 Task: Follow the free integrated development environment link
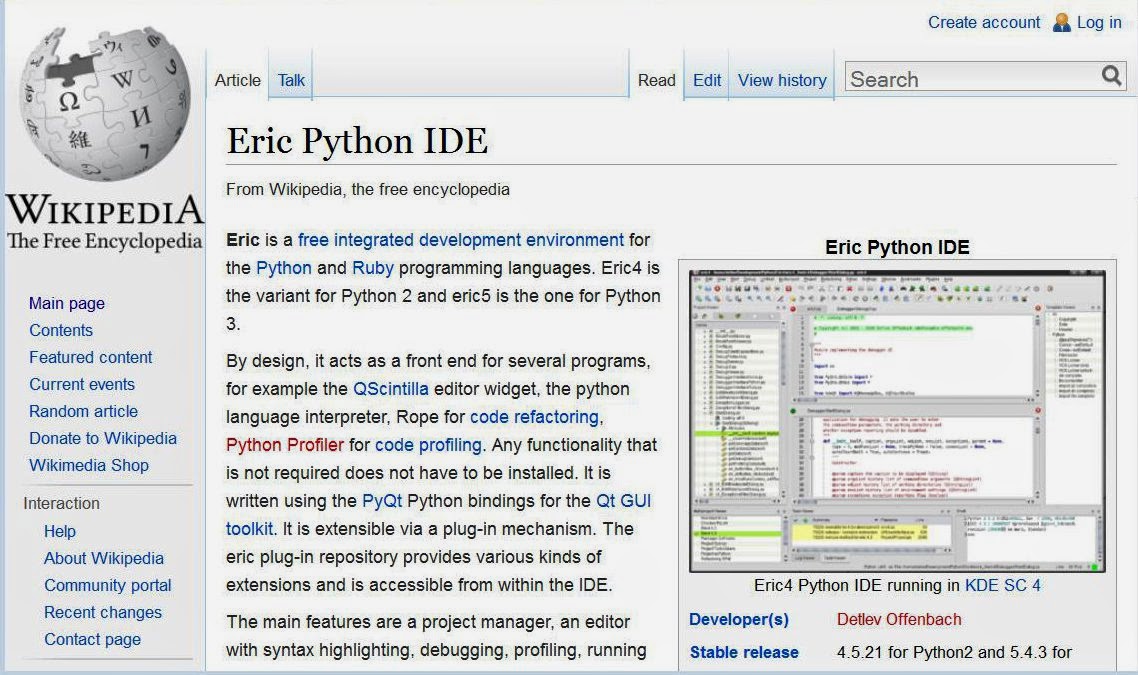(x=461, y=240)
